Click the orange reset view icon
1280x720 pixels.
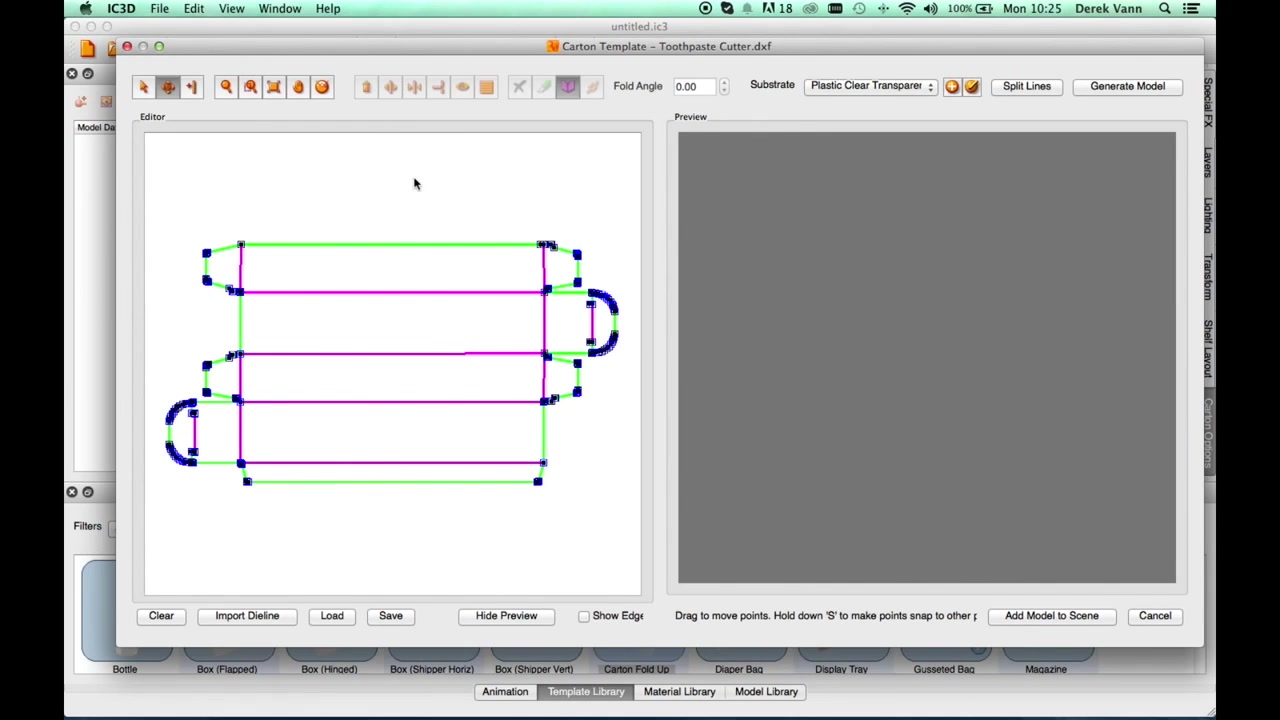(x=322, y=87)
